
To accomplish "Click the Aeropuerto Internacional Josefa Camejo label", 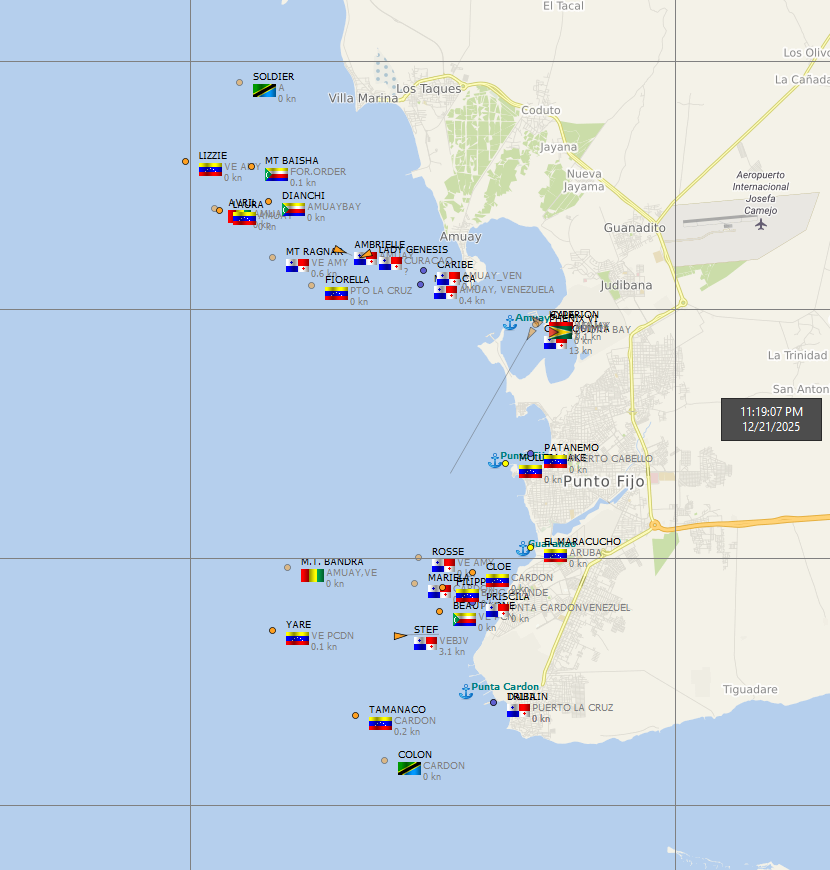I will point(761,193).
